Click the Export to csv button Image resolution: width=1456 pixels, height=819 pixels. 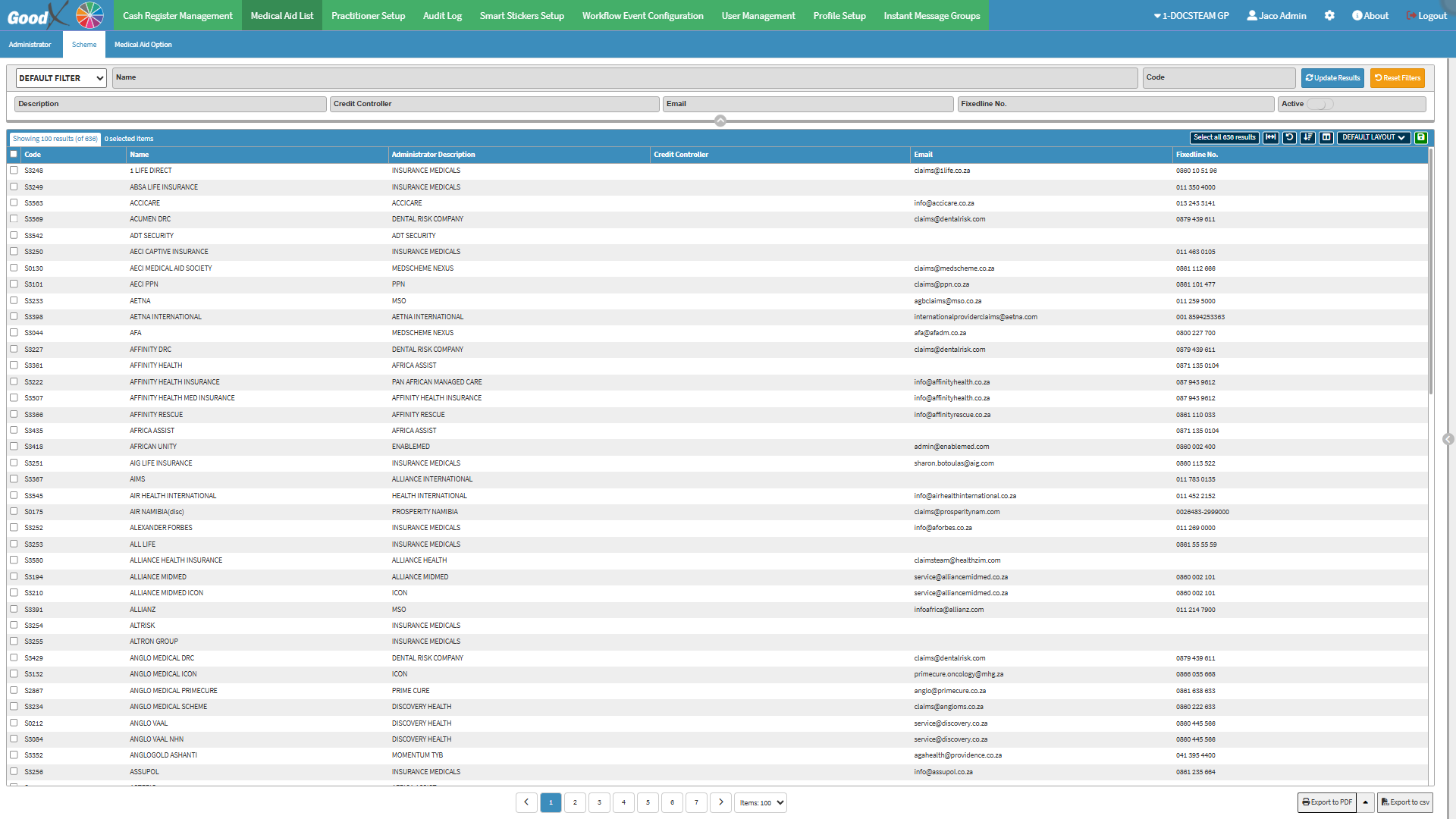coord(1405,802)
